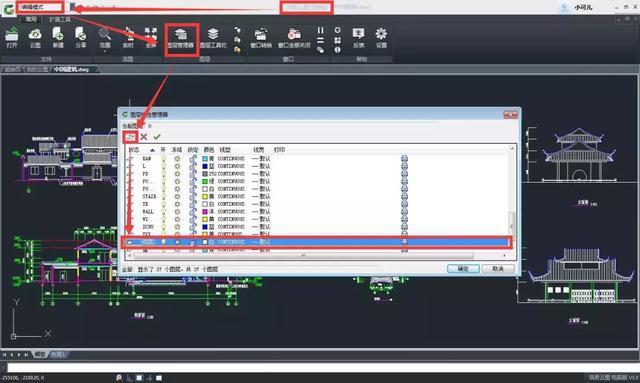Toggle lock icon for L layer
Viewport: 640px width, 383px height.
(x=192, y=166)
